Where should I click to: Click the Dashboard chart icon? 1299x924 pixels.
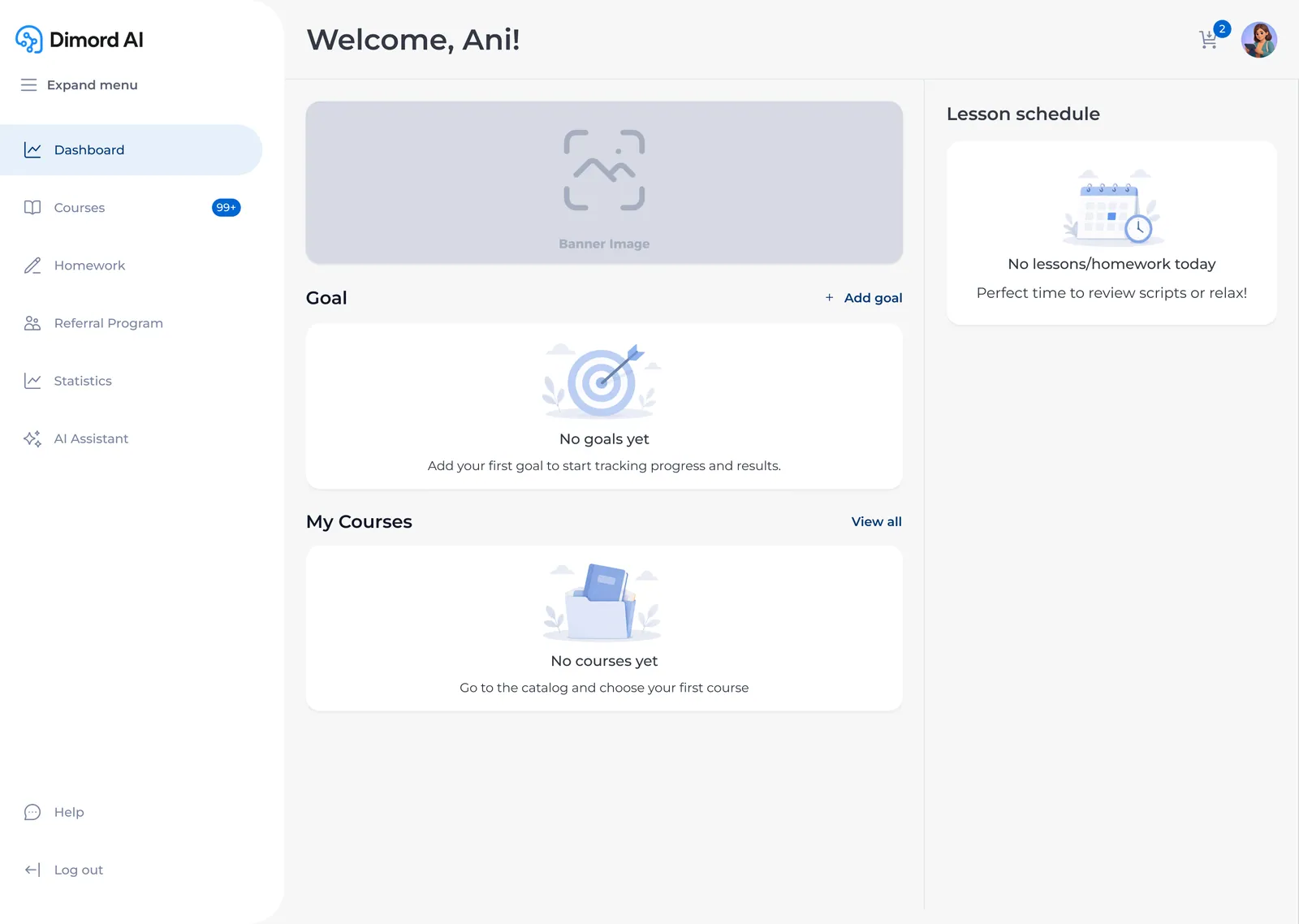(x=32, y=150)
